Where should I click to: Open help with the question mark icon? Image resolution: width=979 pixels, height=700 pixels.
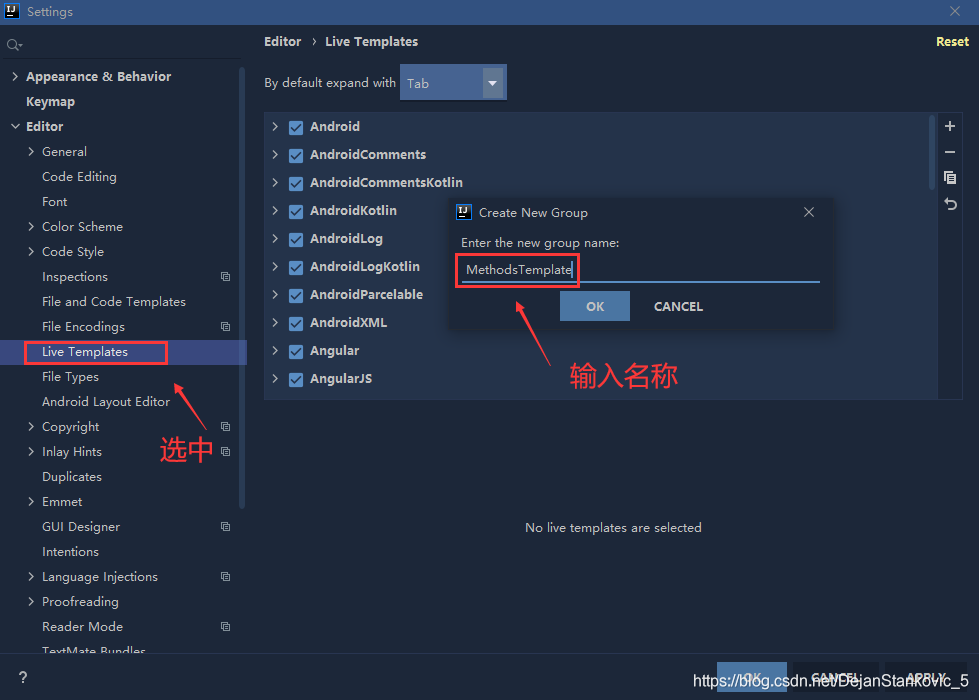tap(22, 678)
